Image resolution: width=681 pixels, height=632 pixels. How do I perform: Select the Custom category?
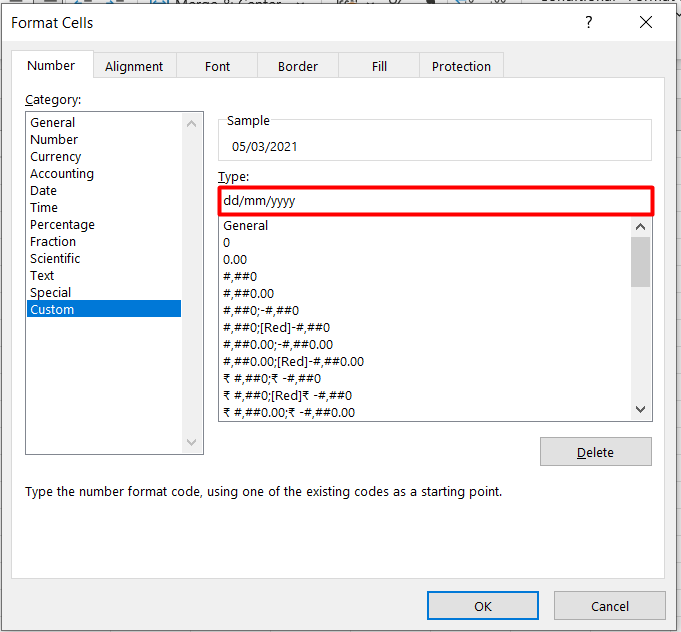[x=104, y=309]
